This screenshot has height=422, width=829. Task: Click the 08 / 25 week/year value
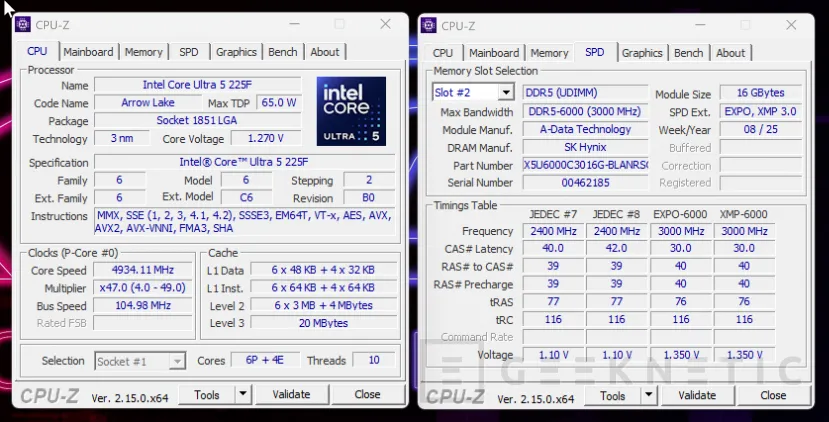pyautogui.click(x=761, y=130)
